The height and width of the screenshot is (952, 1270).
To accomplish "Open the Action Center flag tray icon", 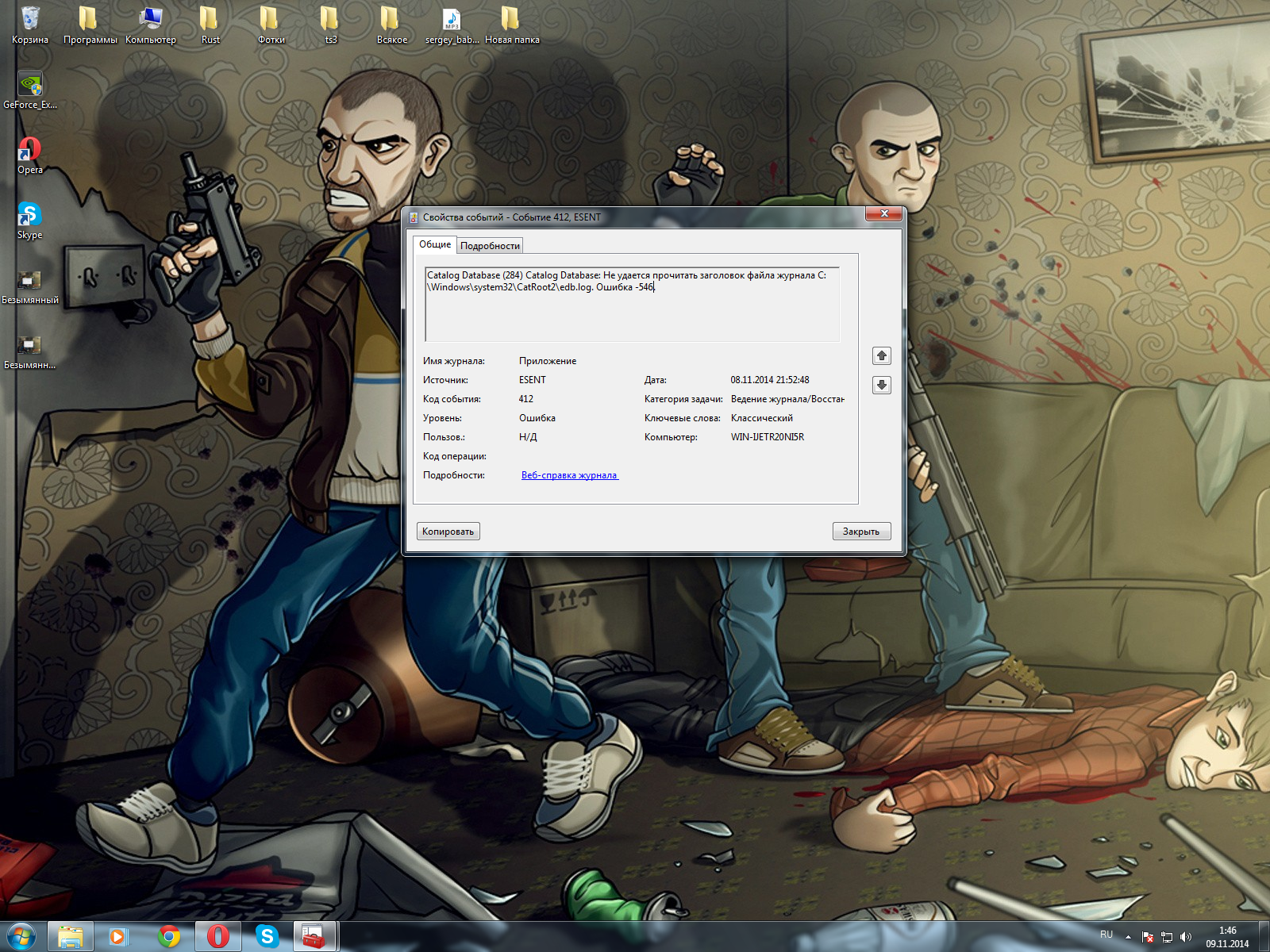I will pos(1147,937).
